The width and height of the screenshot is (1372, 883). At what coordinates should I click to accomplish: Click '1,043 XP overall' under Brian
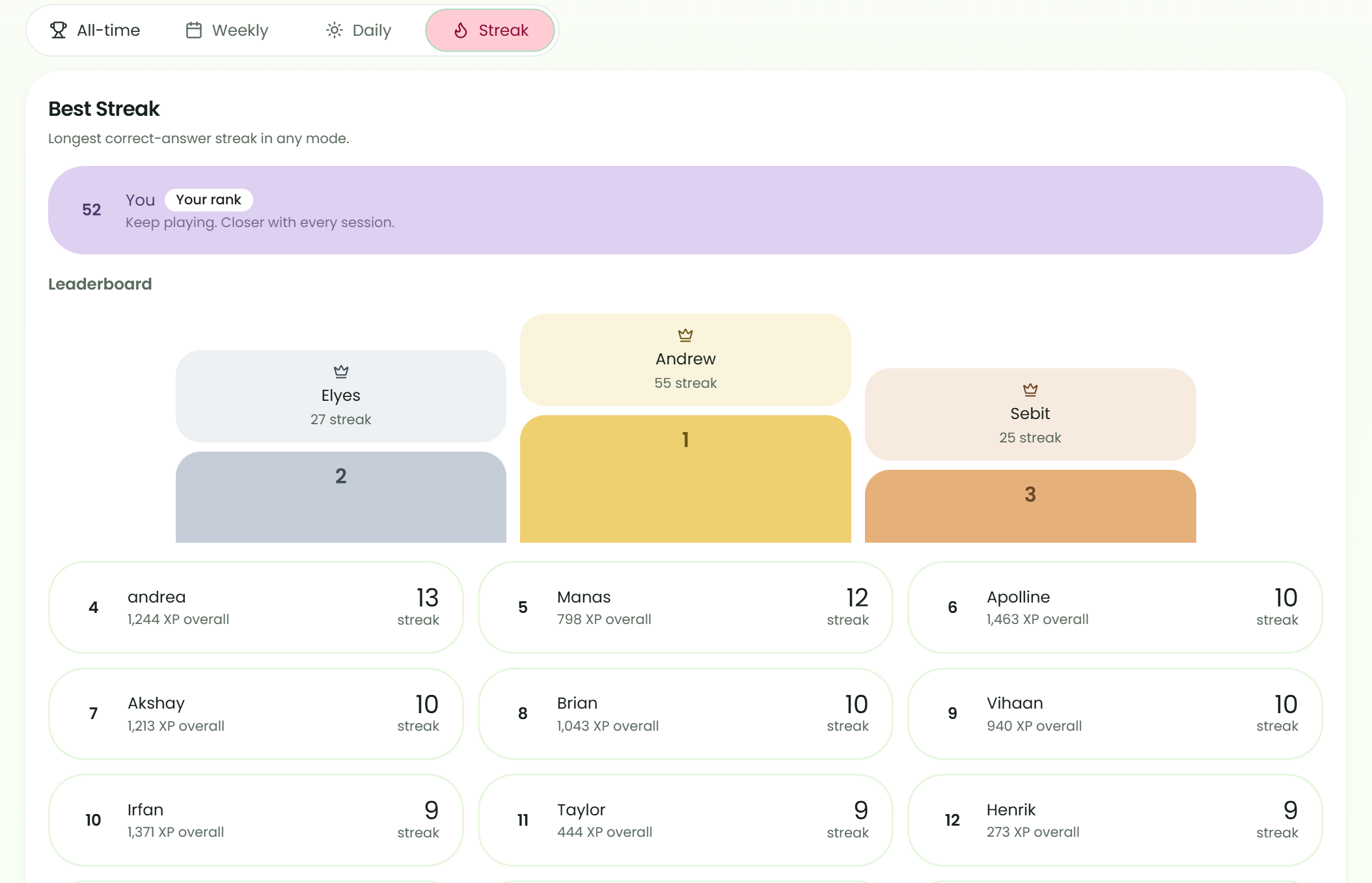pyautogui.click(x=608, y=726)
